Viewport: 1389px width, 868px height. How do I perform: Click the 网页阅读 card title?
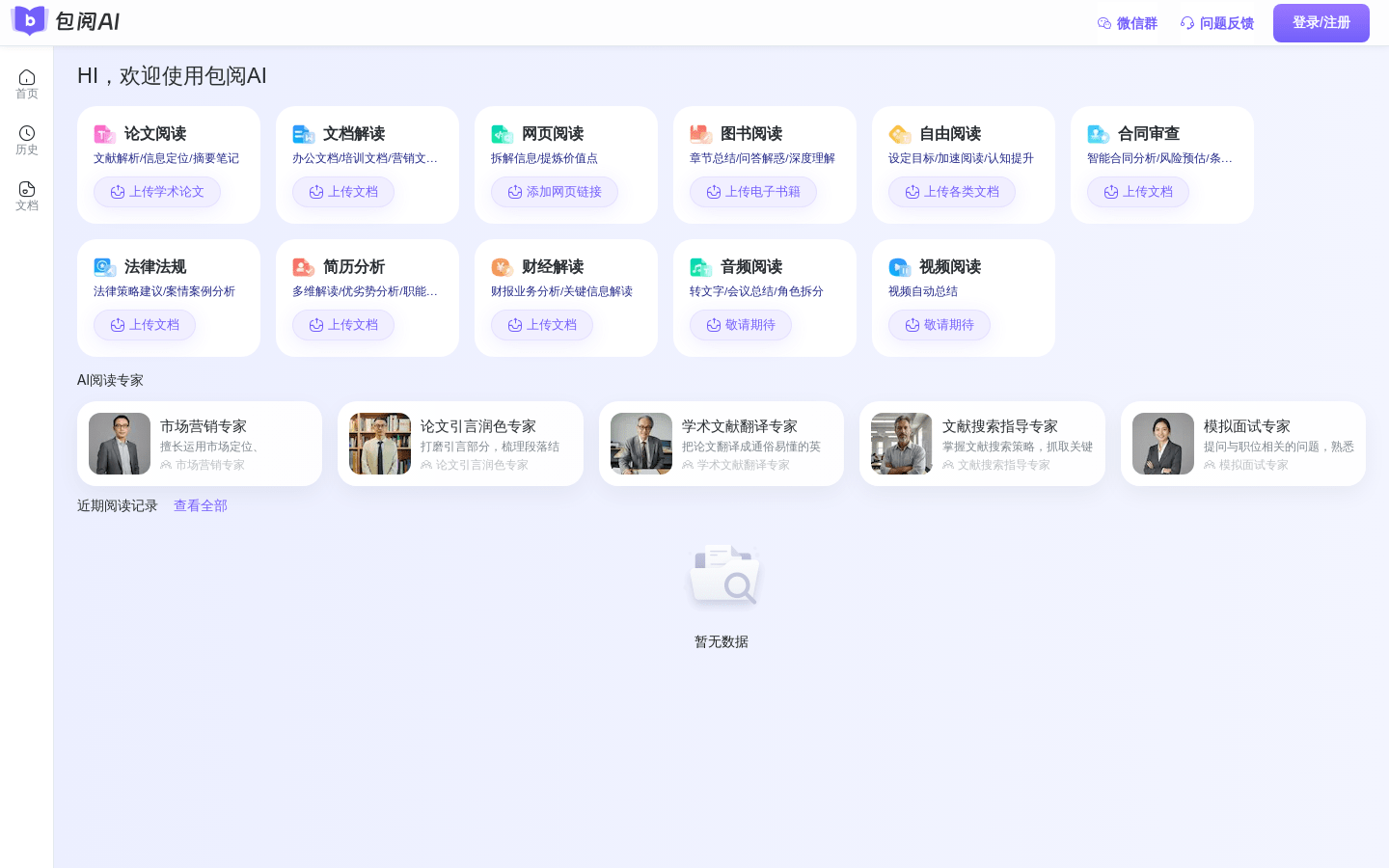pyautogui.click(x=553, y=134)
